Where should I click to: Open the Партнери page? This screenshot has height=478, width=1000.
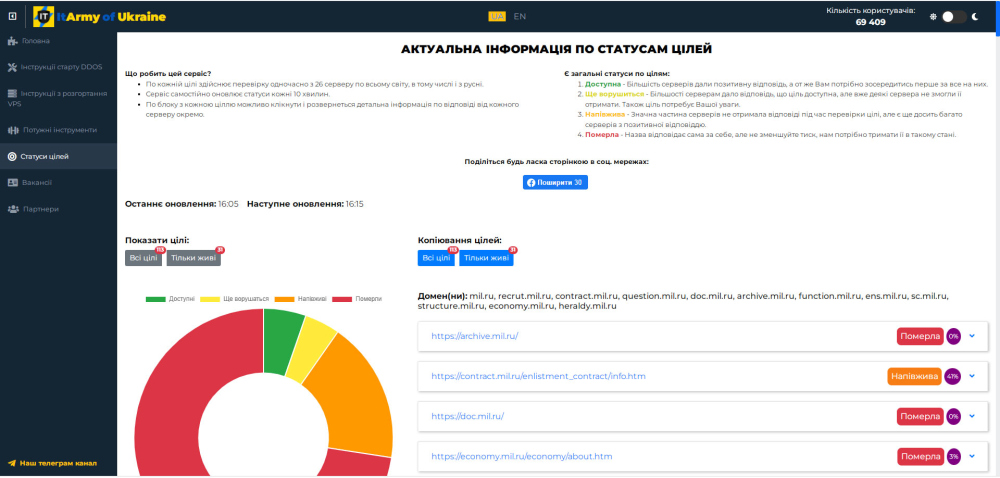(x=40, y=209)
